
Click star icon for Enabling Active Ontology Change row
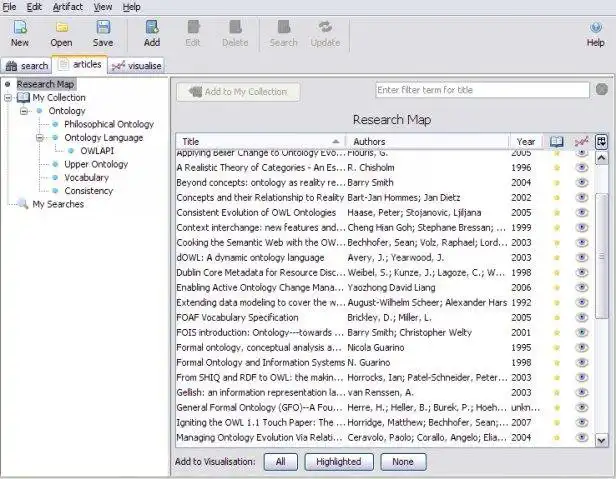(x=557, y=288)
